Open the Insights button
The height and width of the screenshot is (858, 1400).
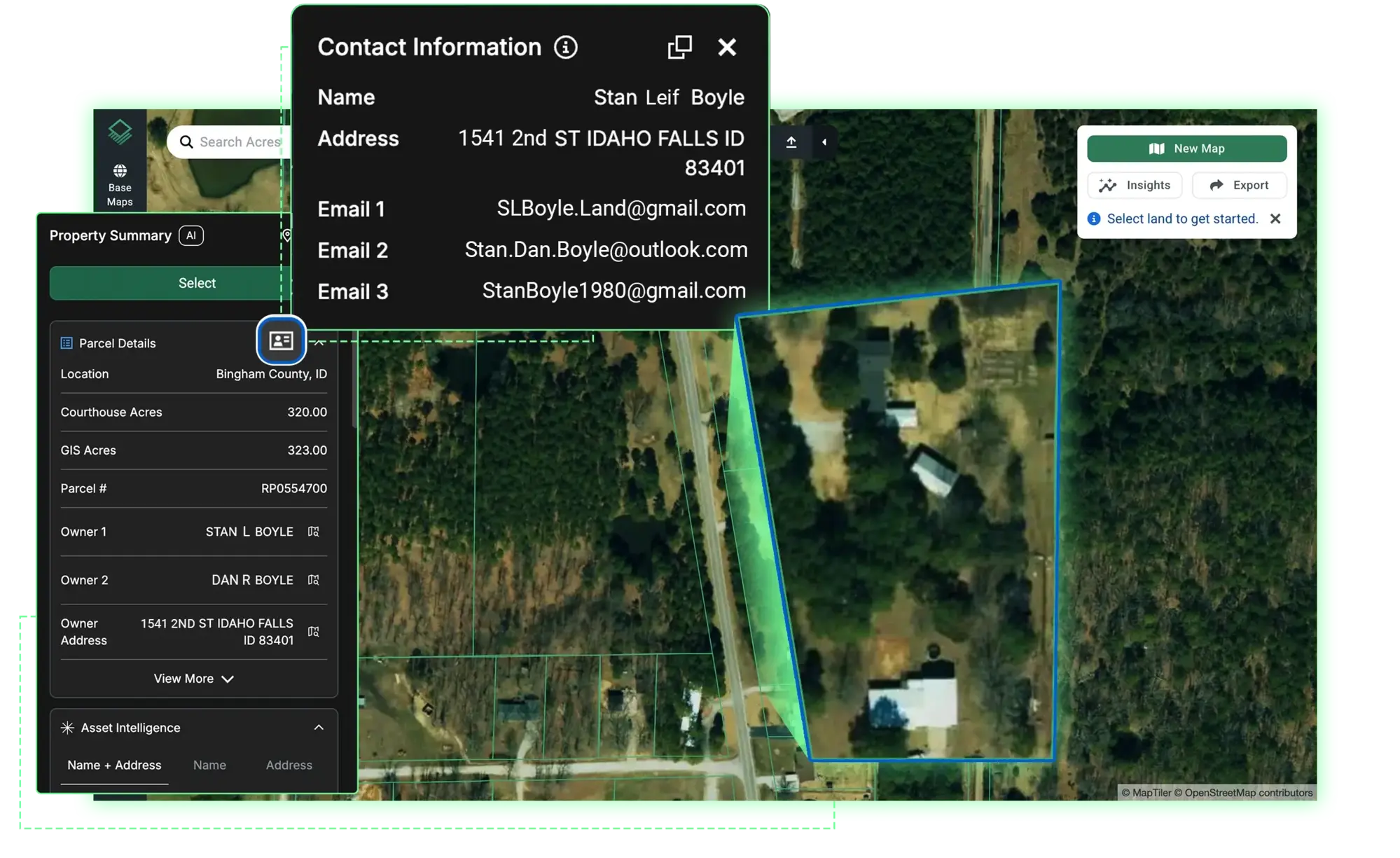click(x=1135, y=185)
